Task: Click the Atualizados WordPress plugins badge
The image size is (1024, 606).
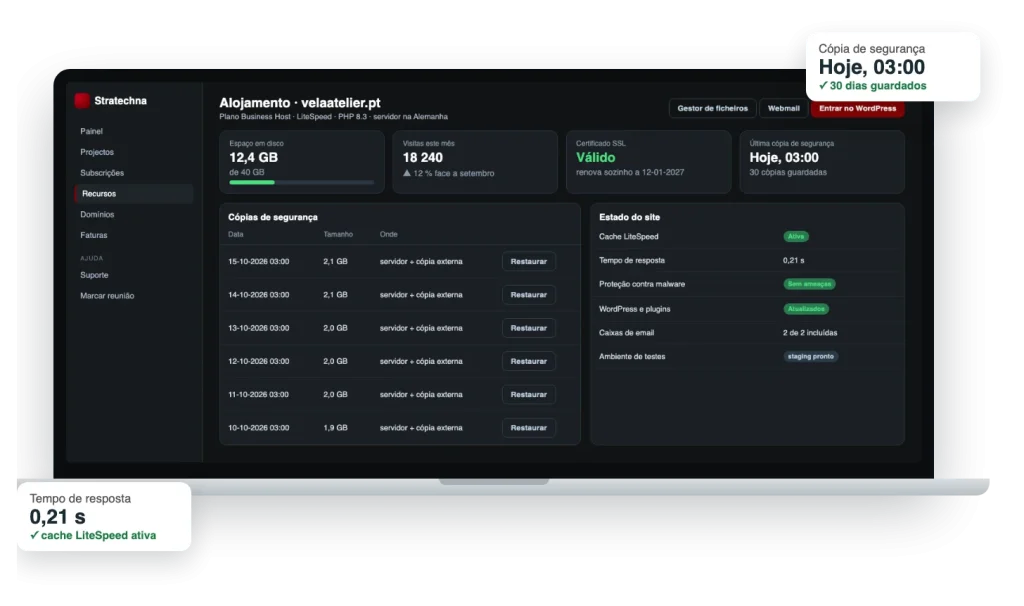Action: [x=806, y=309]
